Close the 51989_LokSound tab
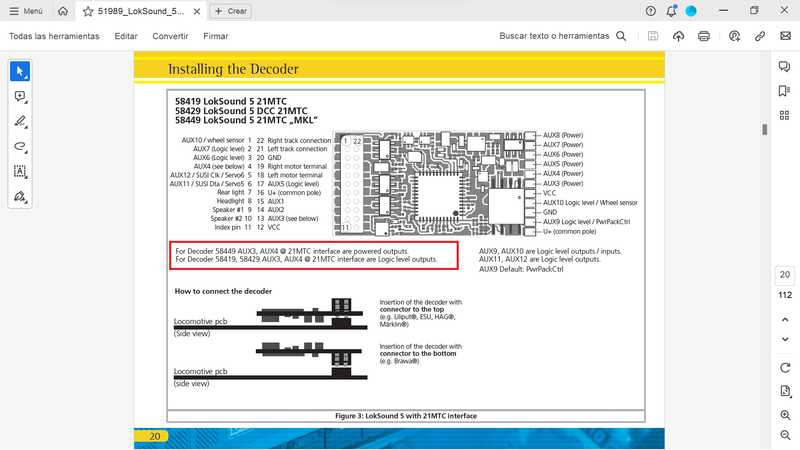The width and height of the screenshot is (800, 450). pos(196,11)
